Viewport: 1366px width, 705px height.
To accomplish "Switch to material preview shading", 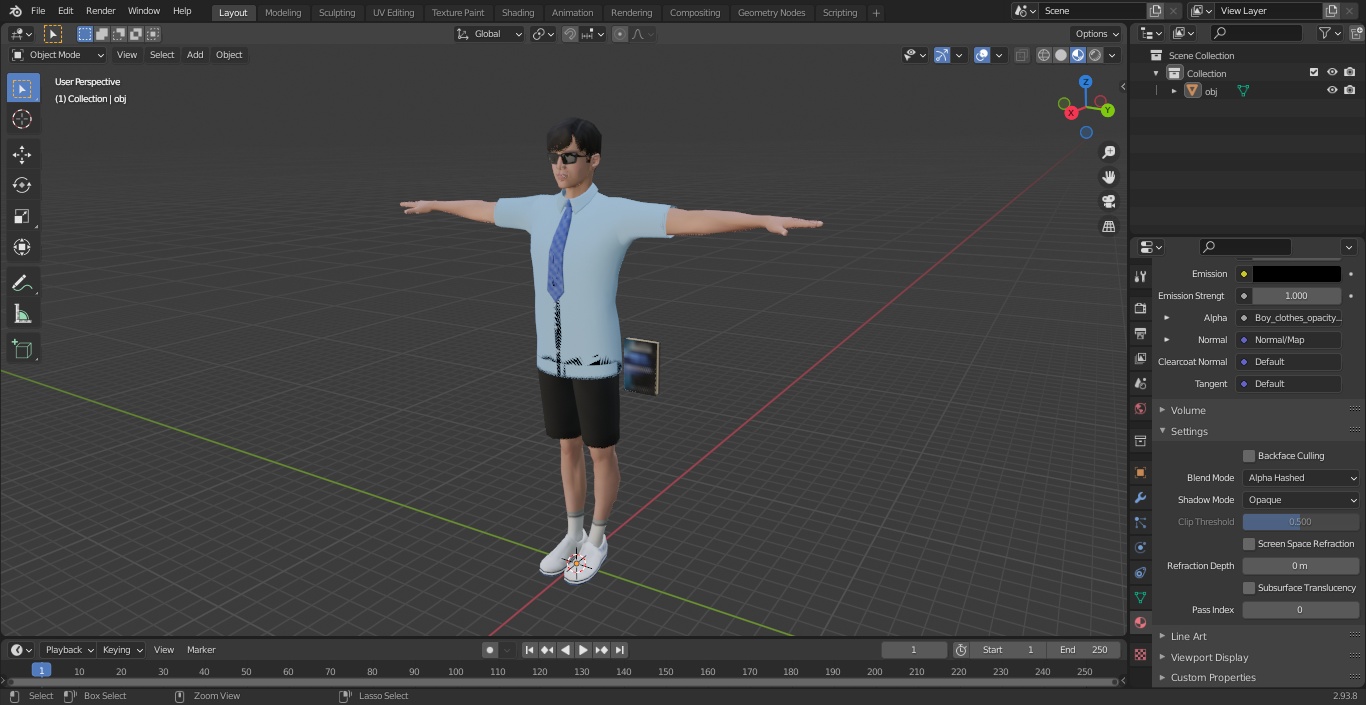I will pos(1078,55).
